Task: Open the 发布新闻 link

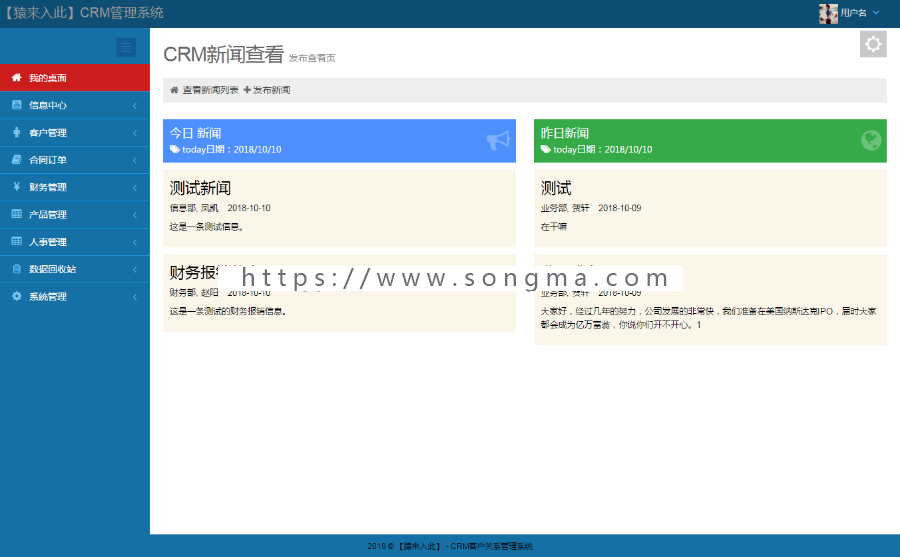Action: tap(271, 90)
